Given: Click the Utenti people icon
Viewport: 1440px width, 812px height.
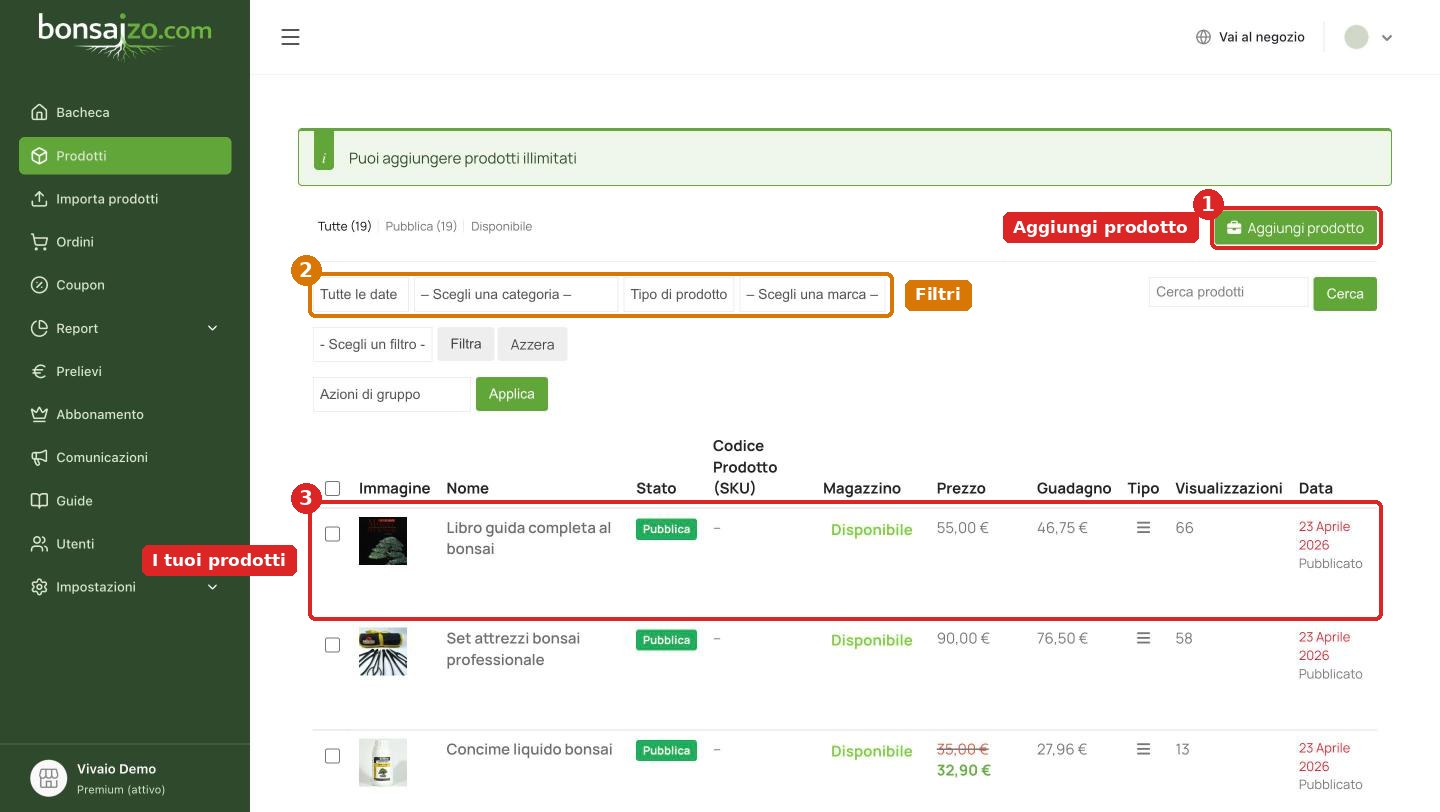Looking at the screenshot, I should click(39, 543).
